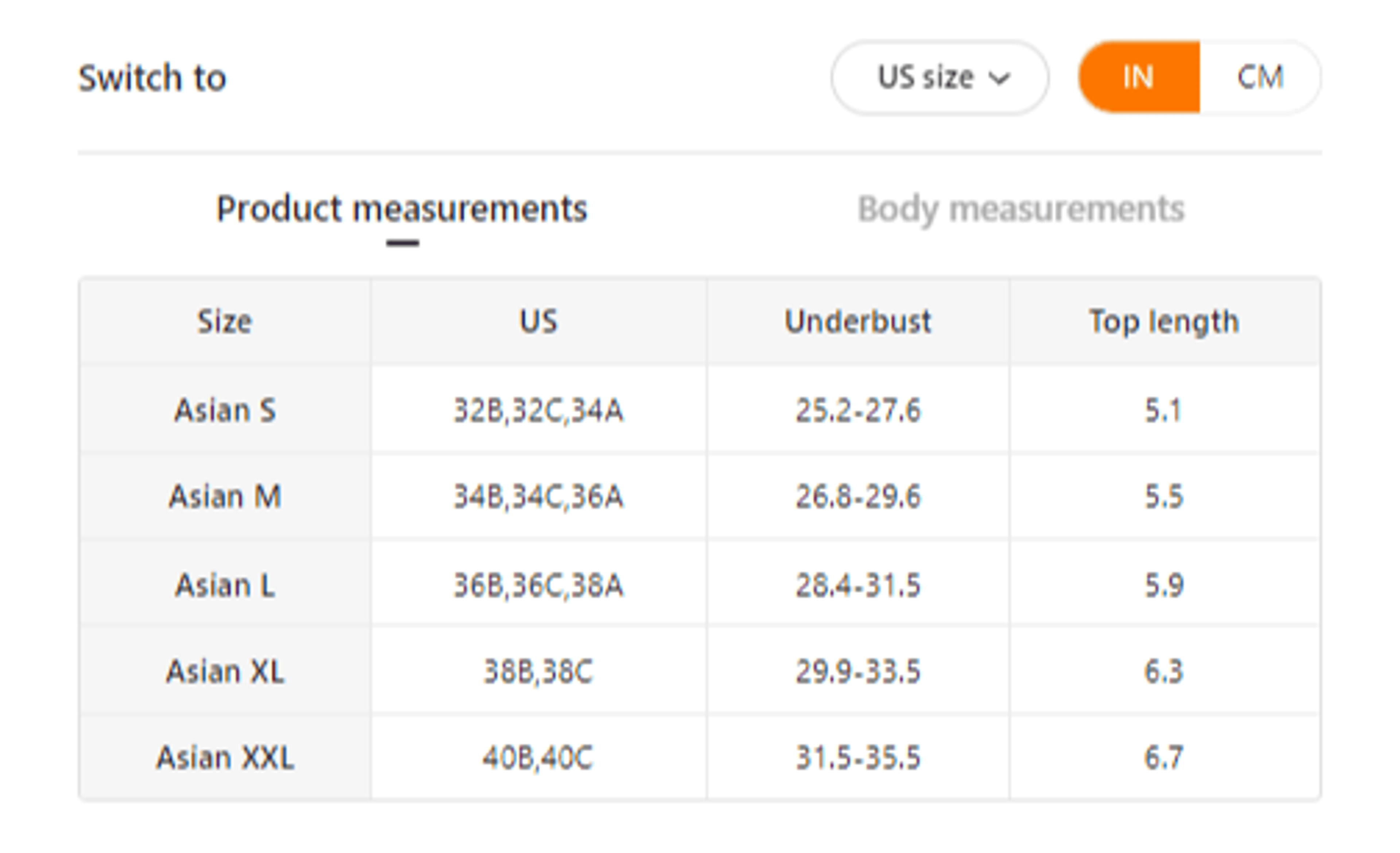
Task: Click the Underbust column header
Action: click(858, 322)
